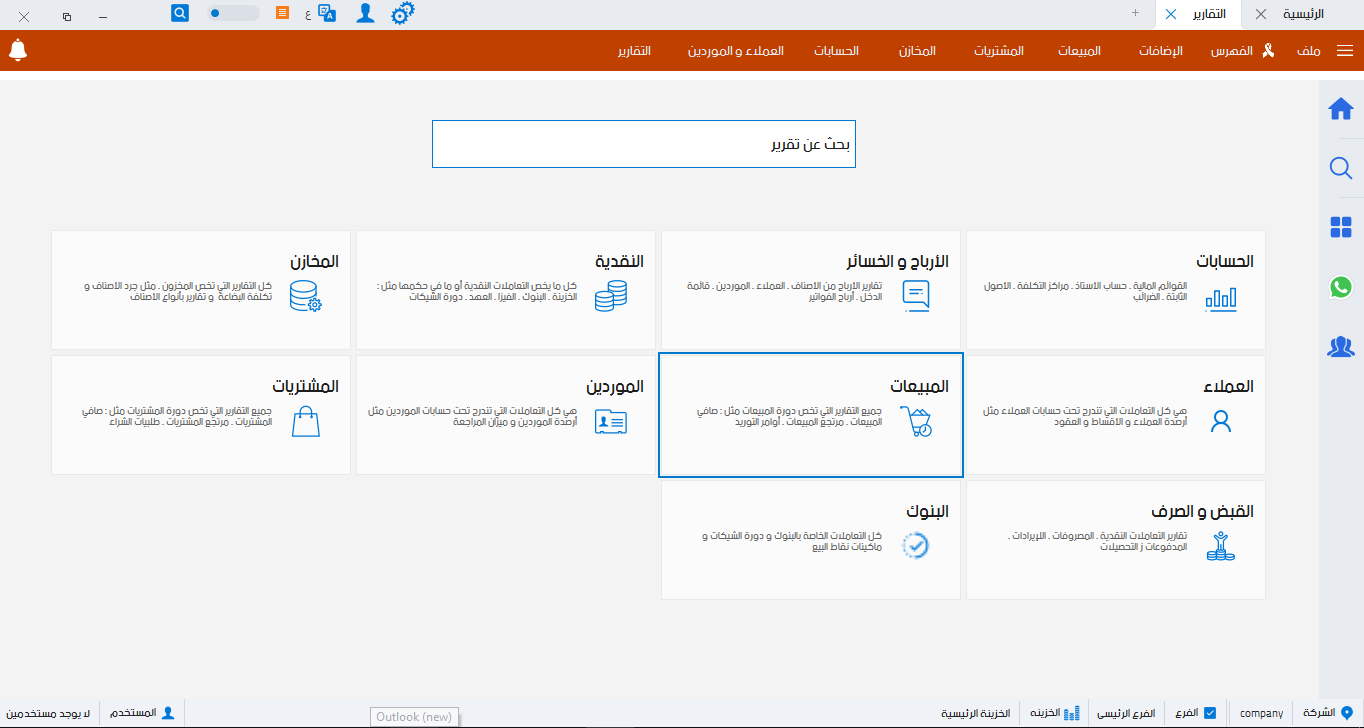This screenshot has width=1364, height=728.
Task: Click the translate language icon
Action: pos(326,13)
